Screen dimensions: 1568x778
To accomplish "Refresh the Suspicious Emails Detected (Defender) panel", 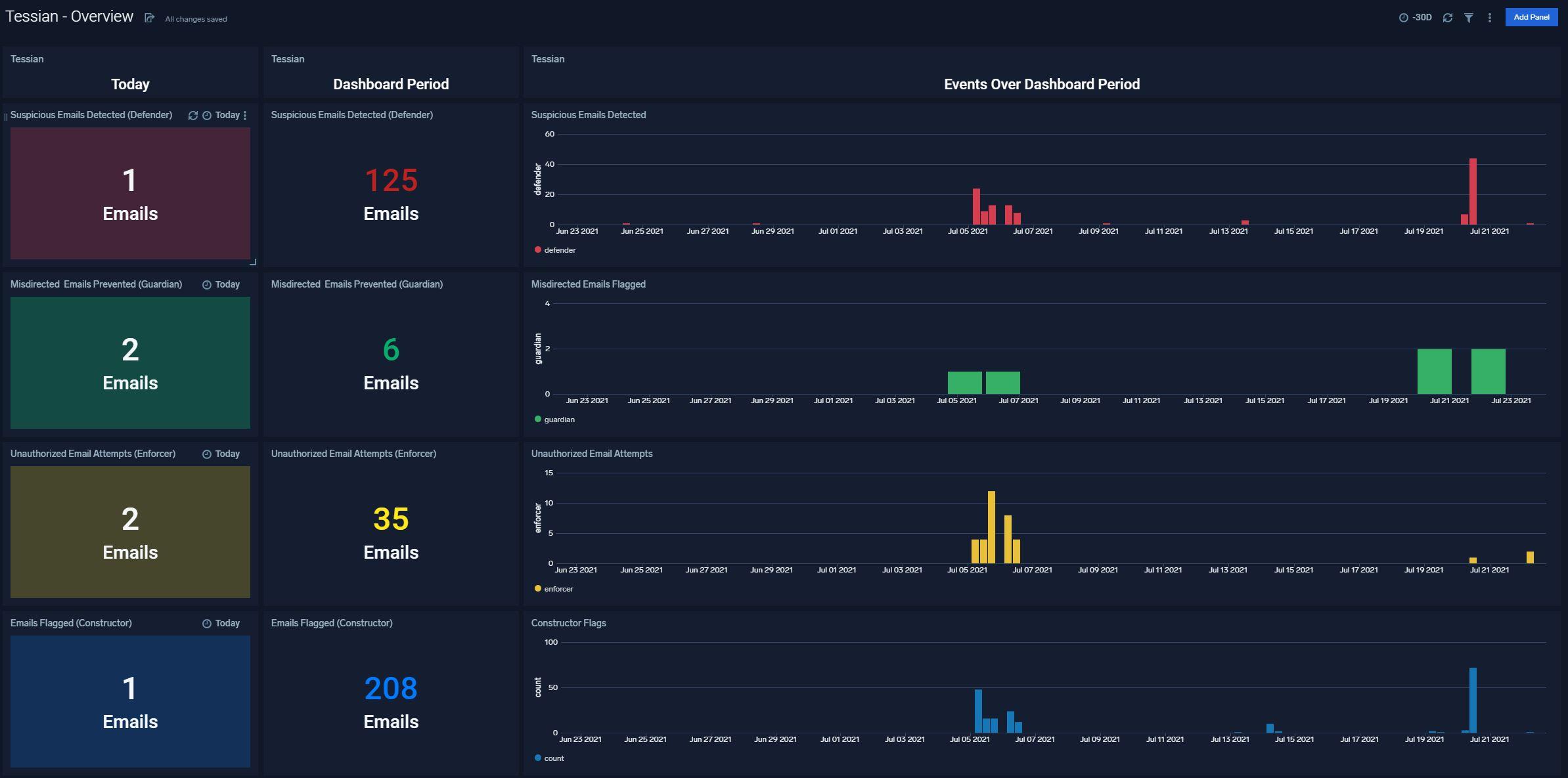I will coord(192,116).
